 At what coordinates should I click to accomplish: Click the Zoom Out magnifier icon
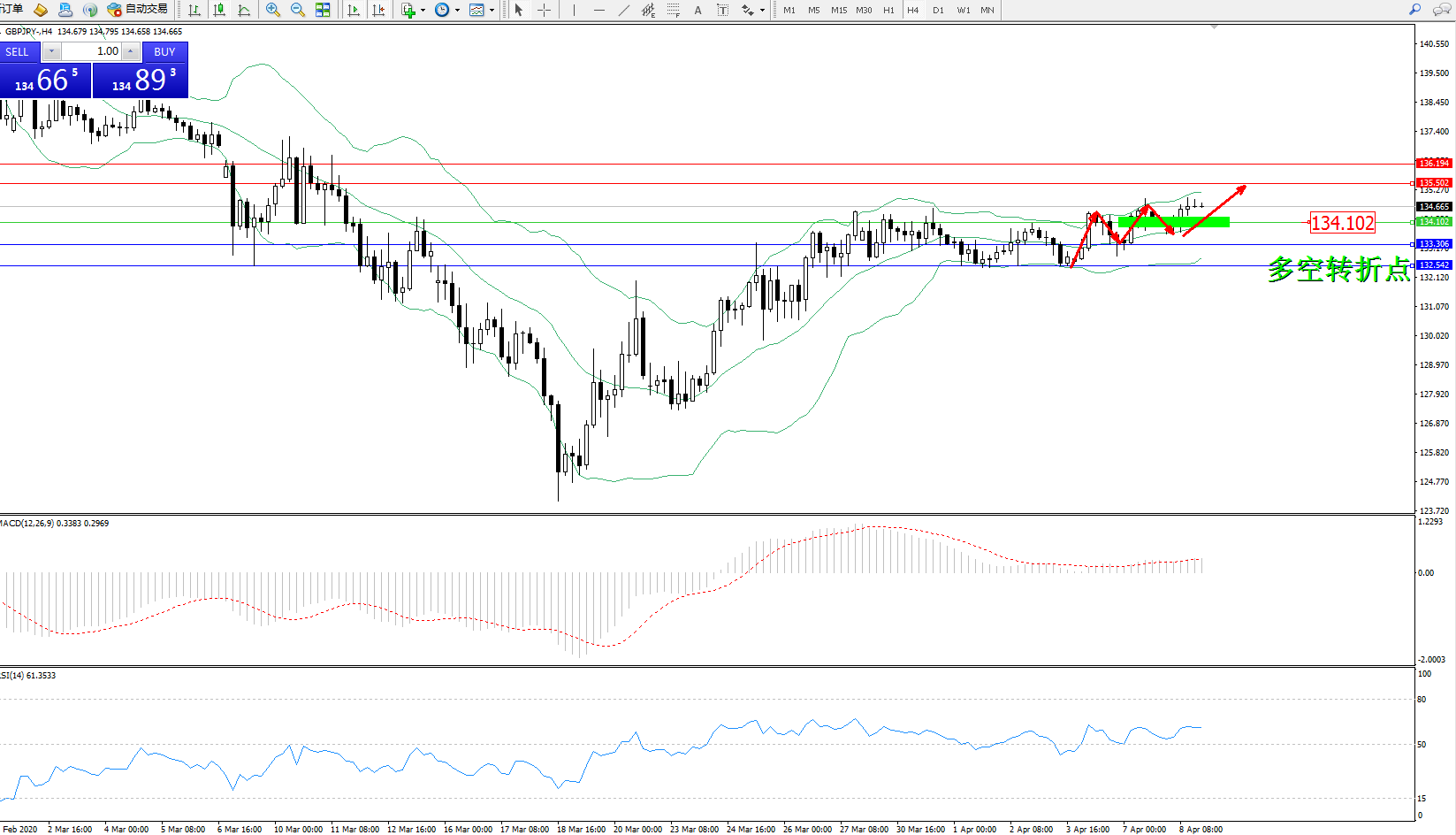click(x=298, y=10)
